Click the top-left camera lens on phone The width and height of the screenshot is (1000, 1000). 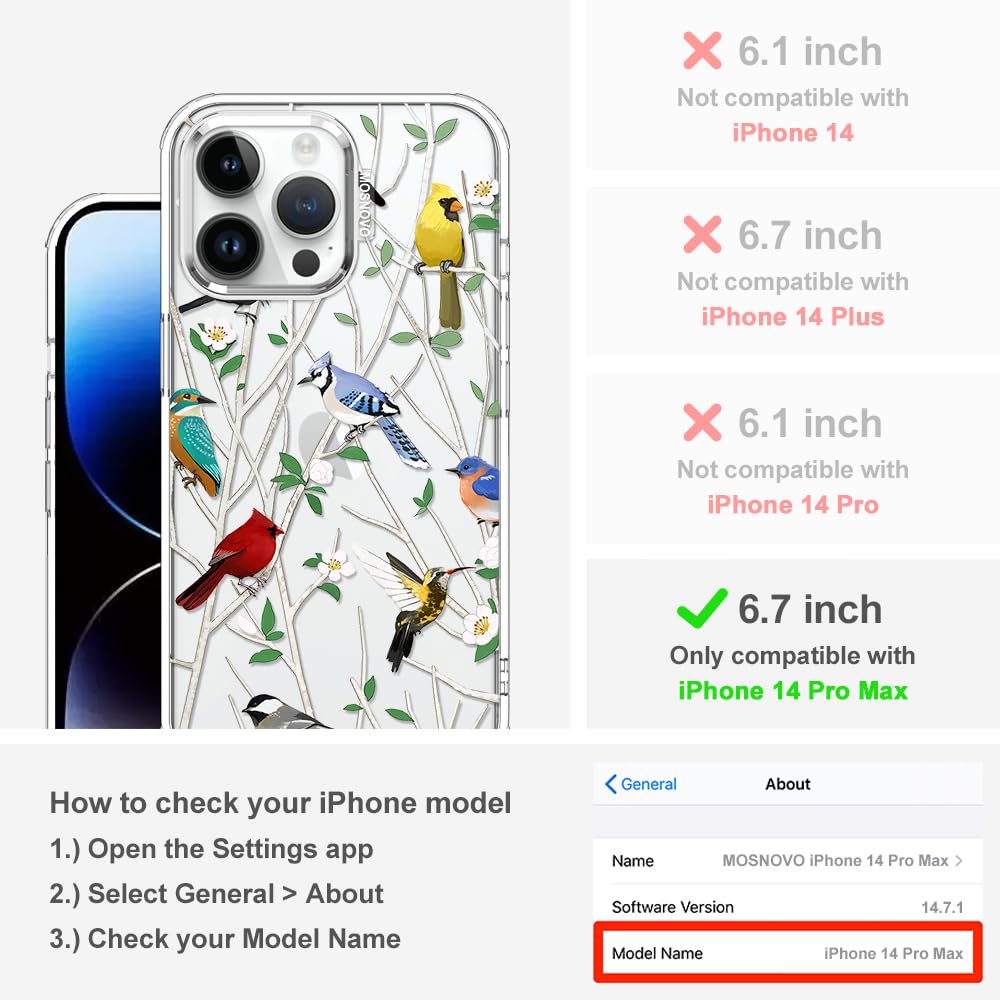(x=230, y=165)
